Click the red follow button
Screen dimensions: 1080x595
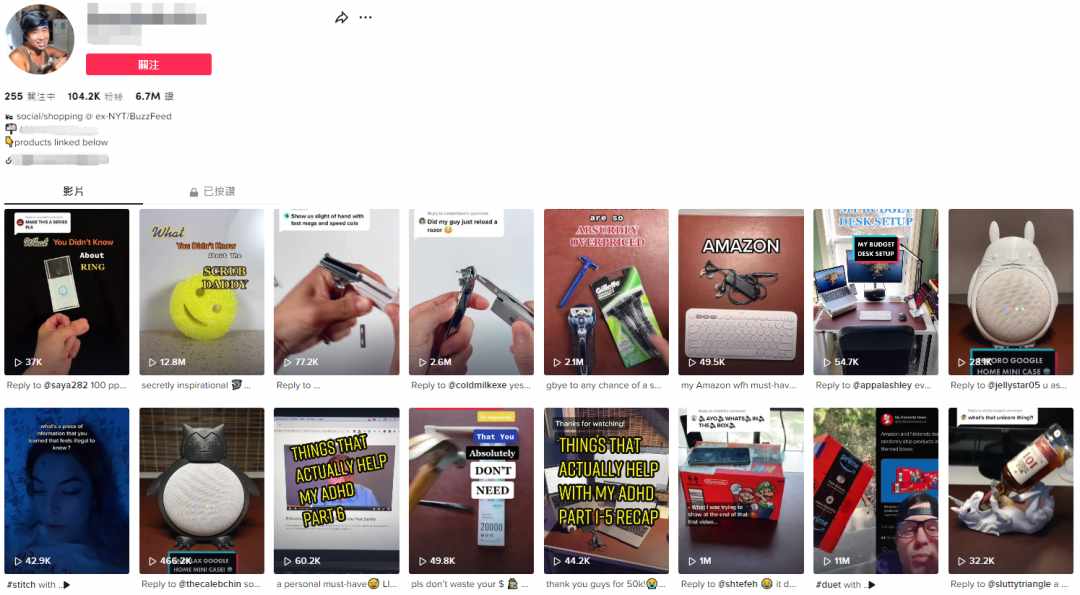[149, 64]
